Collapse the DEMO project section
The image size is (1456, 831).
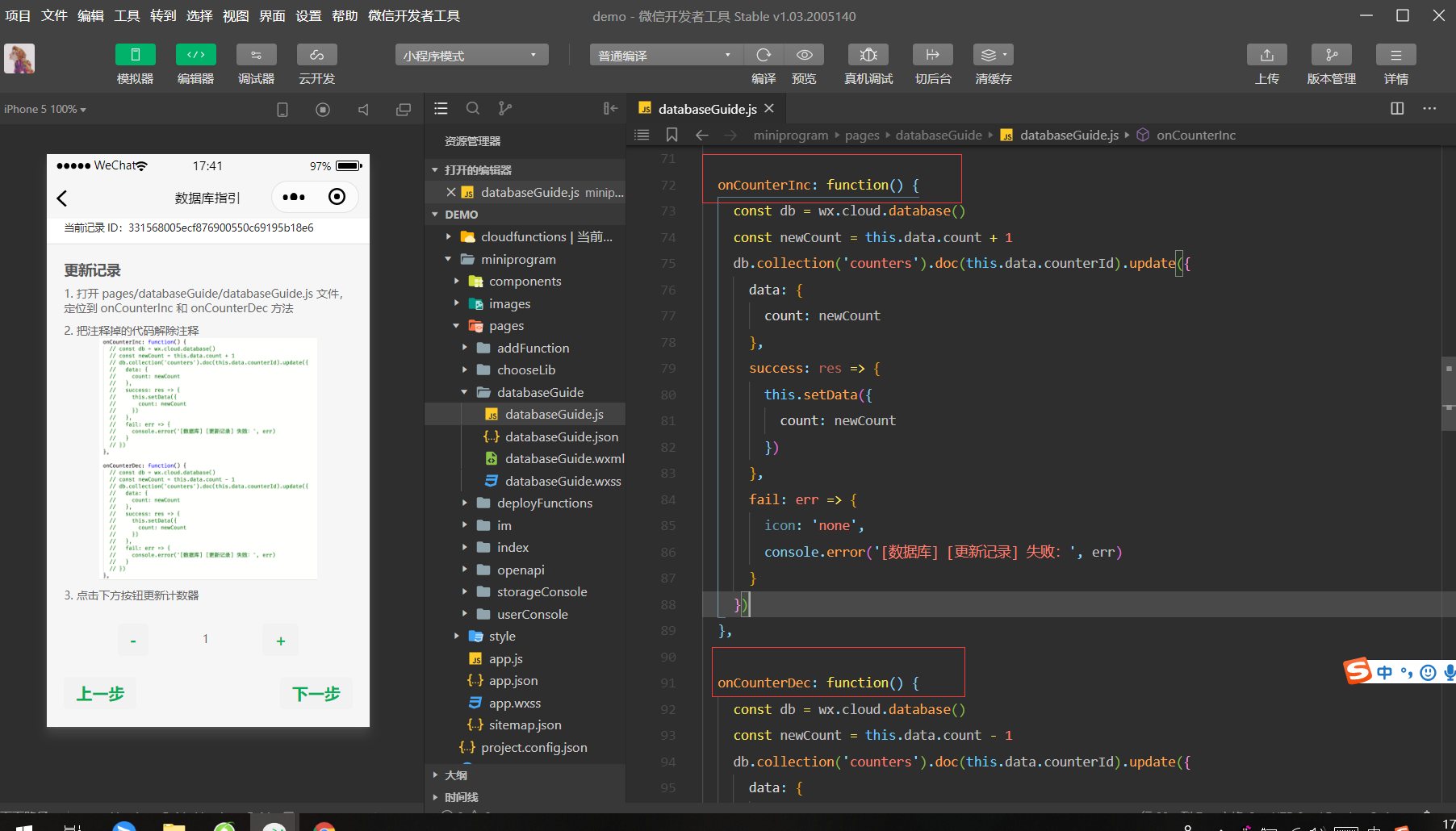click(x=525, y=215)
